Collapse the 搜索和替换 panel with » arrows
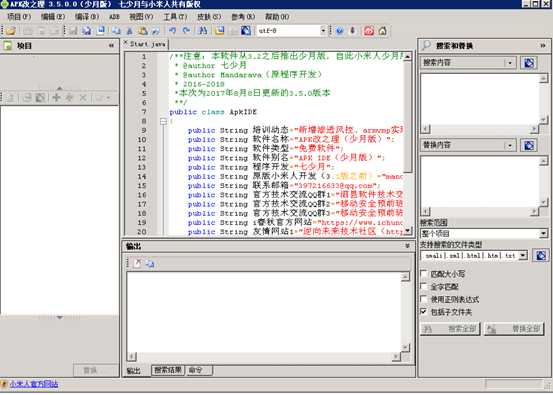The height and width of the screenshot is (395, 553). 543,45
